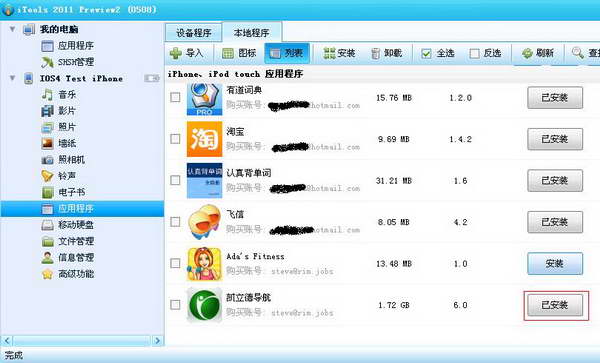
Task: Click sidebar scrollbar right arrow
Action: point(157,340)
